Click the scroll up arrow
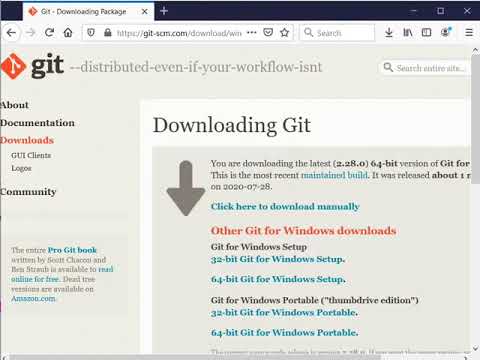 pos(476,50)
